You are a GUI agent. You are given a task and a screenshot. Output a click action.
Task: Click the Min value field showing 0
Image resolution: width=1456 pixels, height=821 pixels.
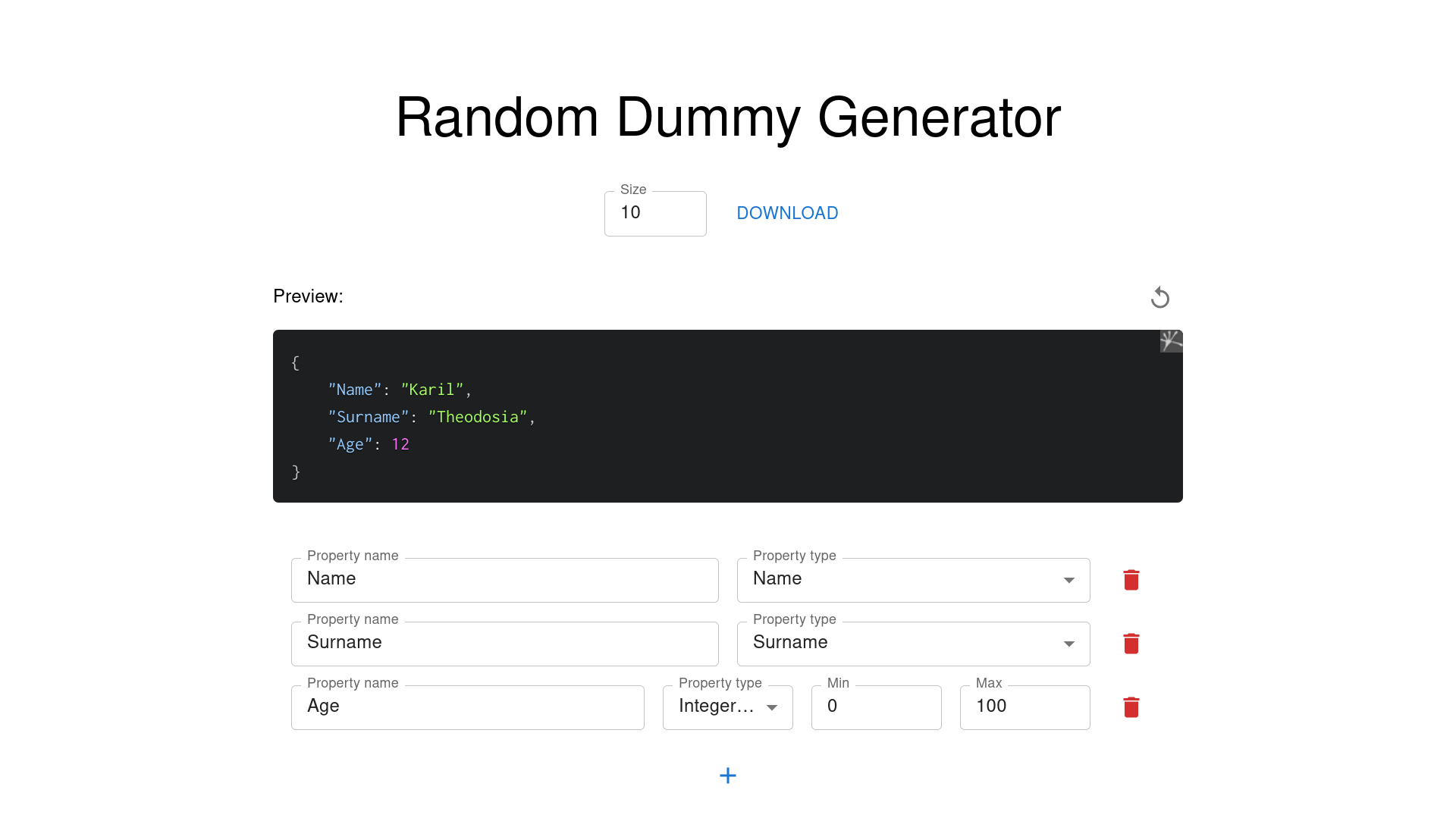tap(876, 707)
